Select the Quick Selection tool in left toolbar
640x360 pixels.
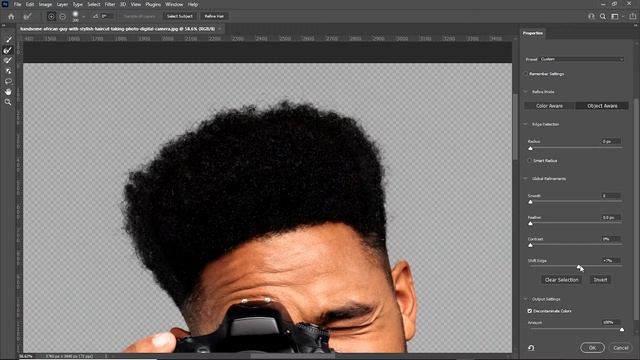(x=8, y=40)
